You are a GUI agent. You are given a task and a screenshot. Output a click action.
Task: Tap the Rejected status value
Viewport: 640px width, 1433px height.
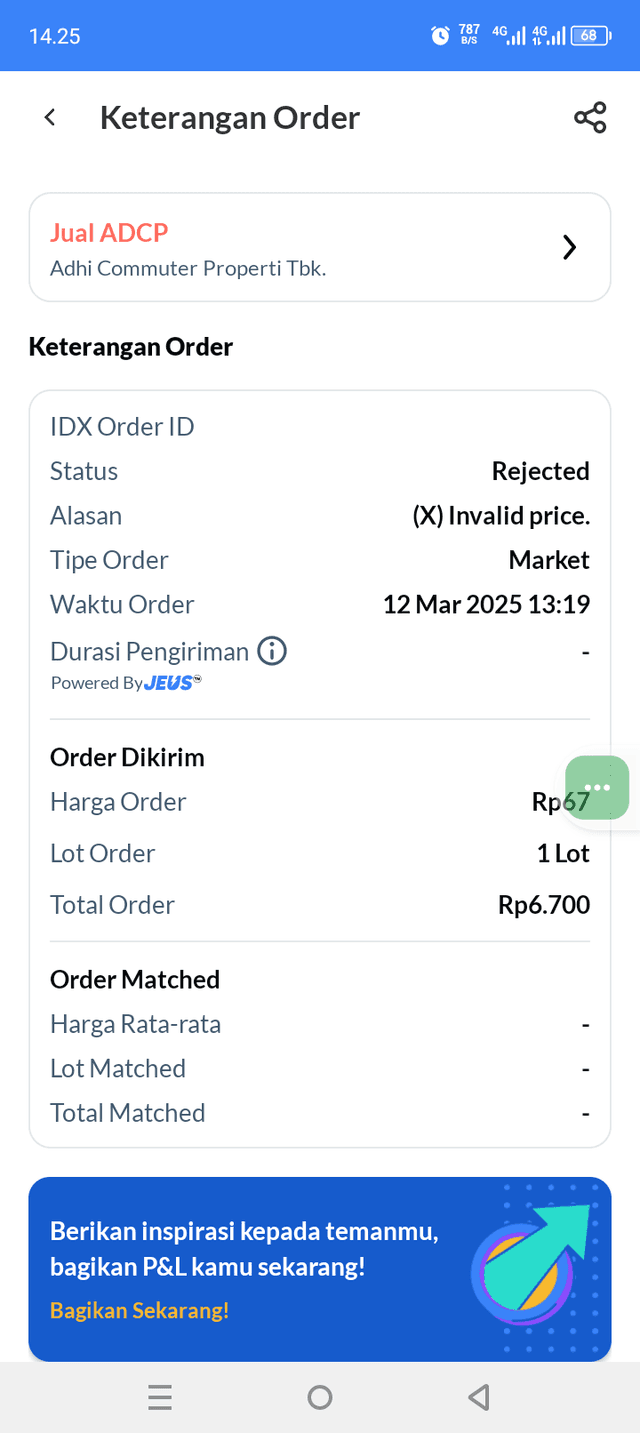click(541, 471)
